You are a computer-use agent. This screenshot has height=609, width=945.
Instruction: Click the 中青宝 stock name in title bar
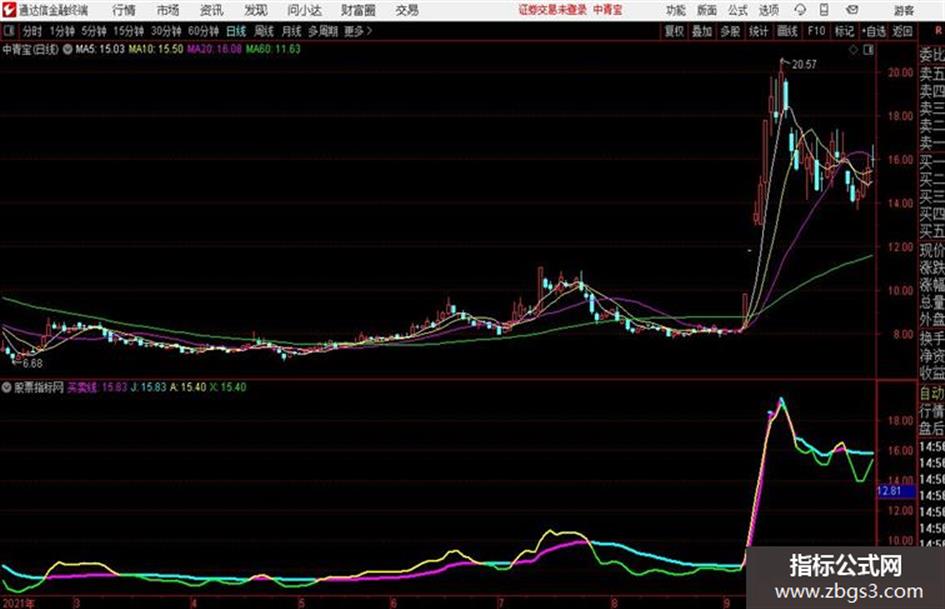608,10
